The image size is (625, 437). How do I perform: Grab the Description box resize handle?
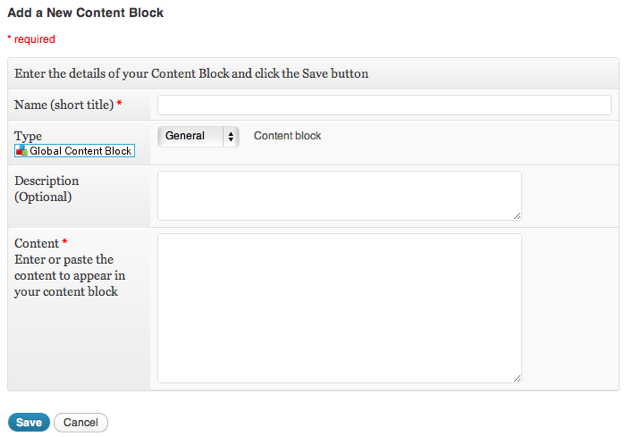point(517,215)
